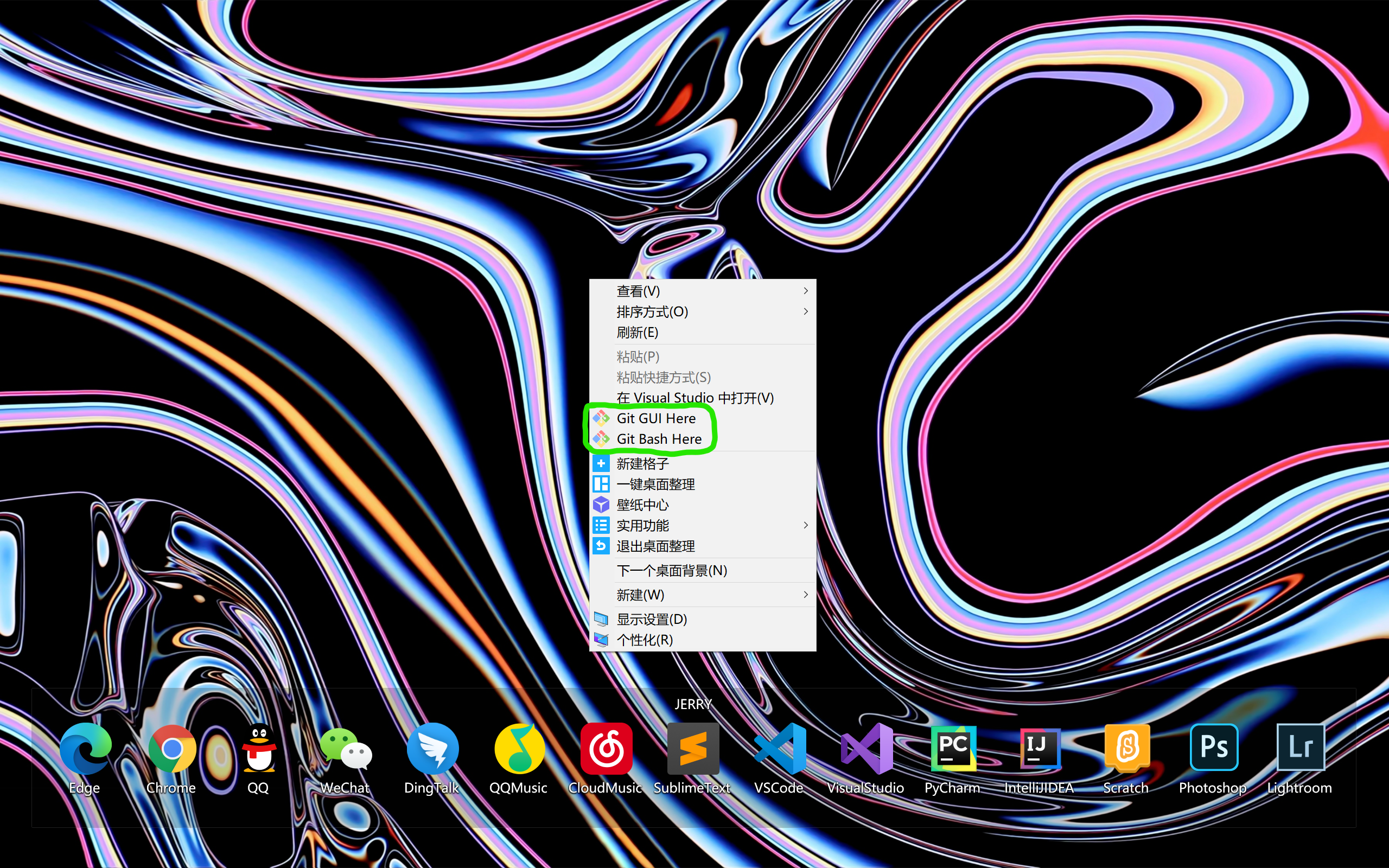
Task: Expand the 实用功能 submenu arrow
Action: click(806, 525)
